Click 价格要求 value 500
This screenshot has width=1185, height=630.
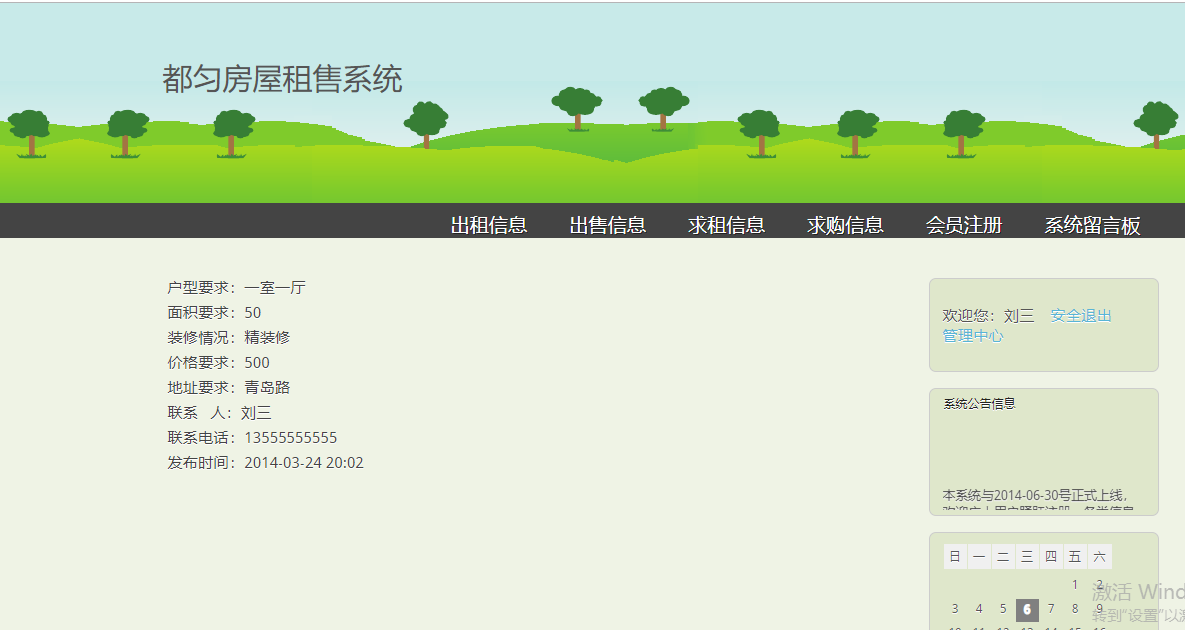pyautogui.click(x=257, y=363)
